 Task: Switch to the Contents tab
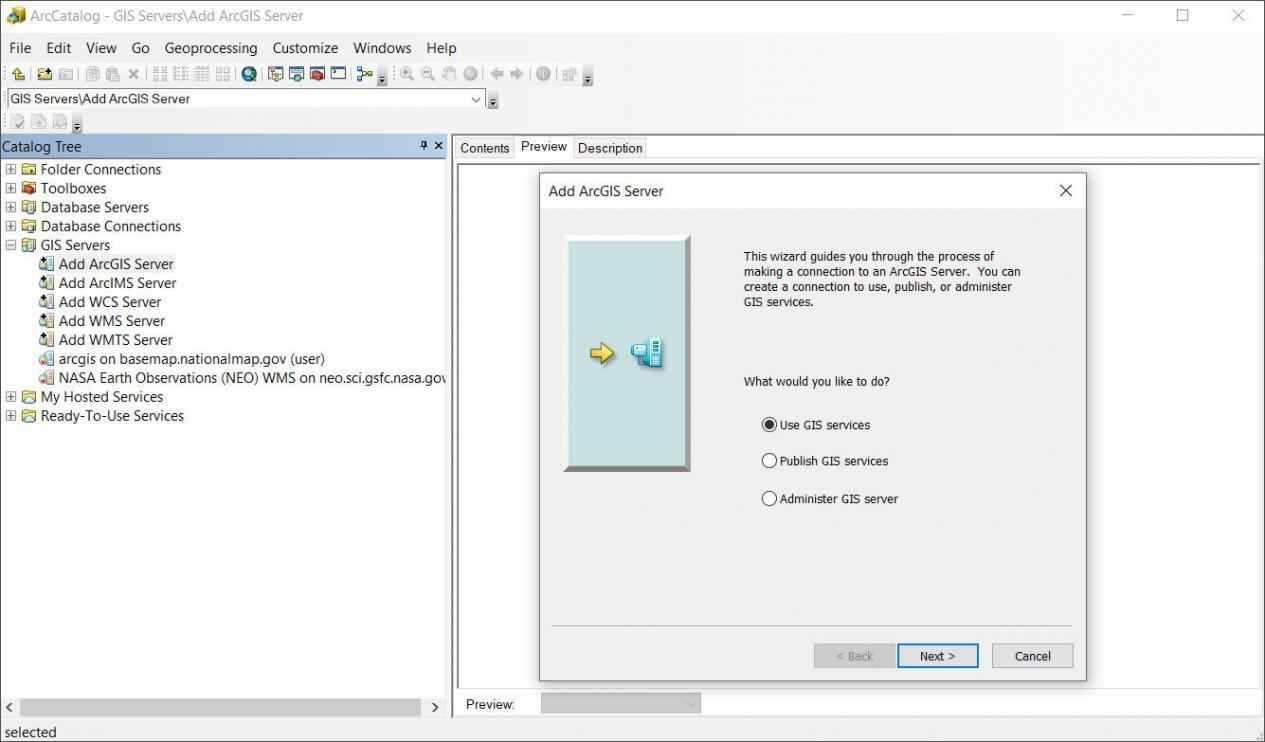(485, 148)
